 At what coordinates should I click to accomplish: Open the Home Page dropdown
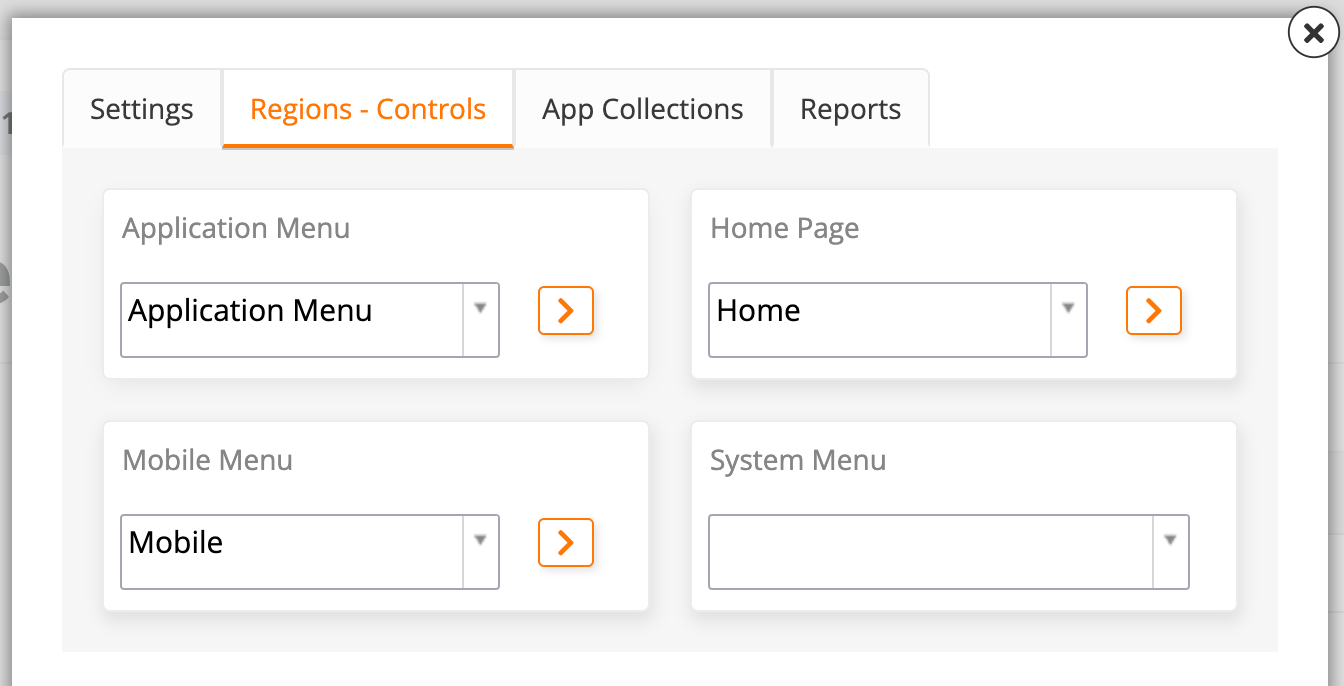[x=1067, y=320]
